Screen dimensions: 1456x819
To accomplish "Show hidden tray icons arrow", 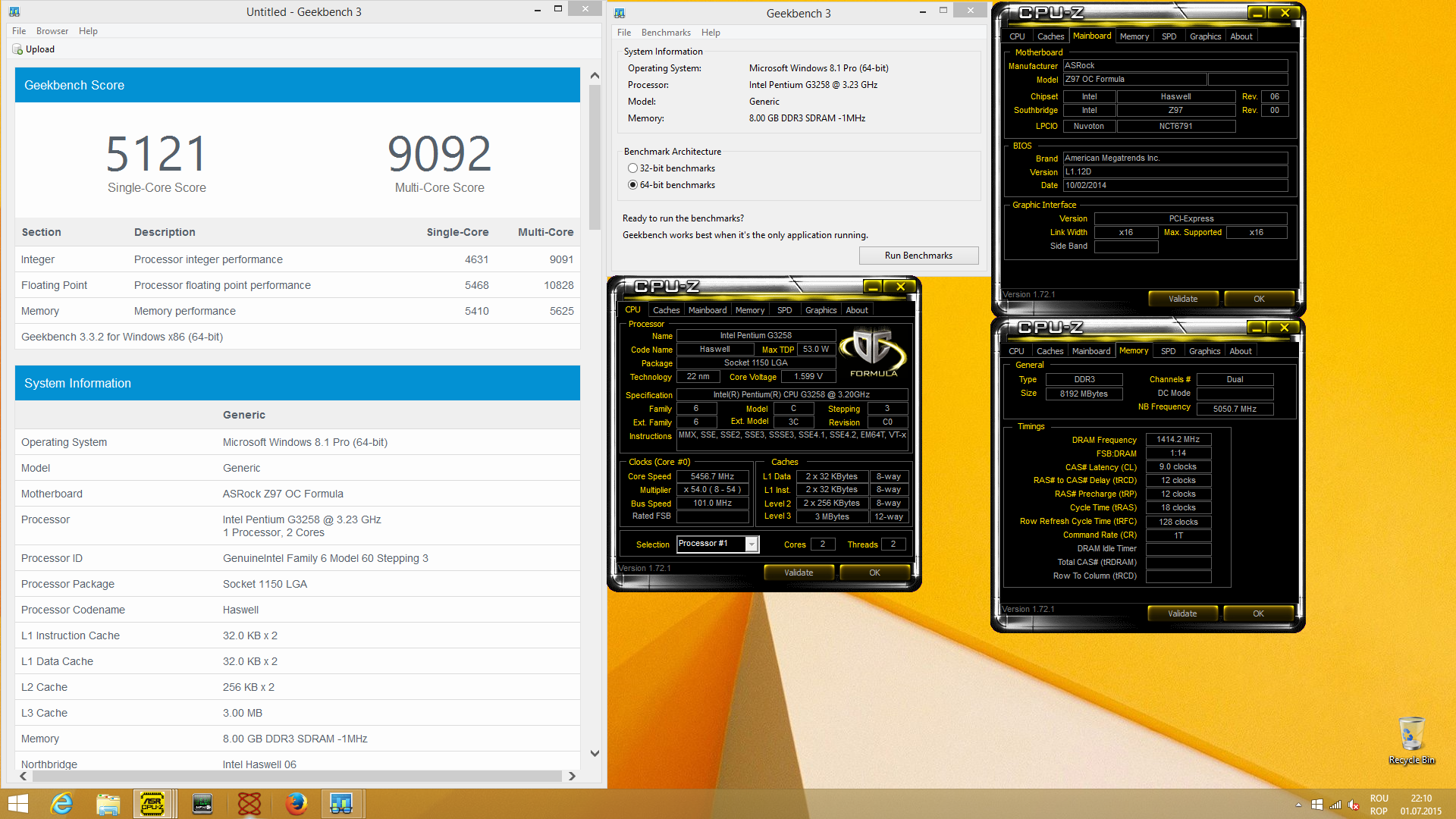I will (1299, 805).
